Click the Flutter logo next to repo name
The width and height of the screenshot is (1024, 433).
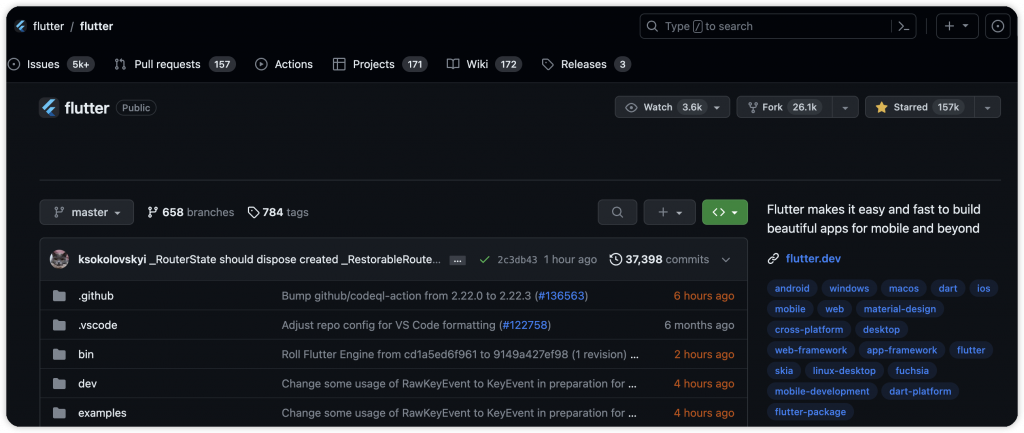pyautogui.click(x=50, y=108)
